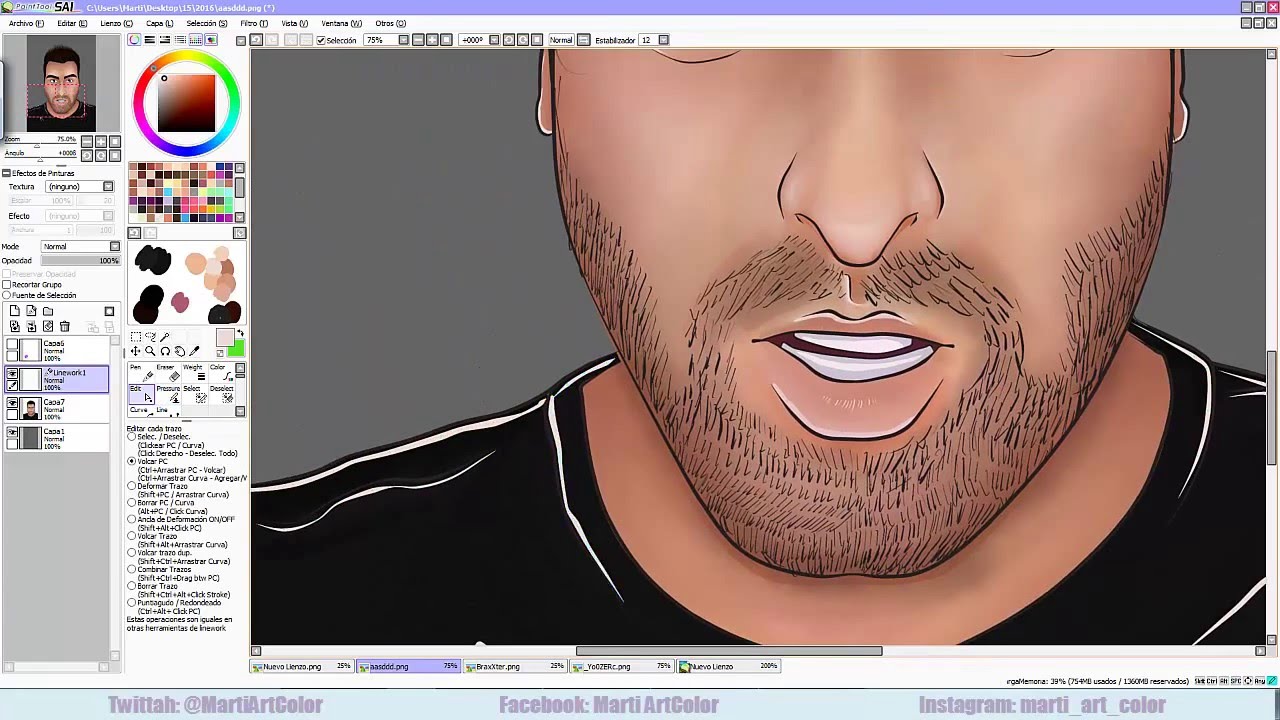Viewport: 1280px width, 720px height.
Task: Click the zoom in plus button in toolbar
Action: (x=432, y=40)
